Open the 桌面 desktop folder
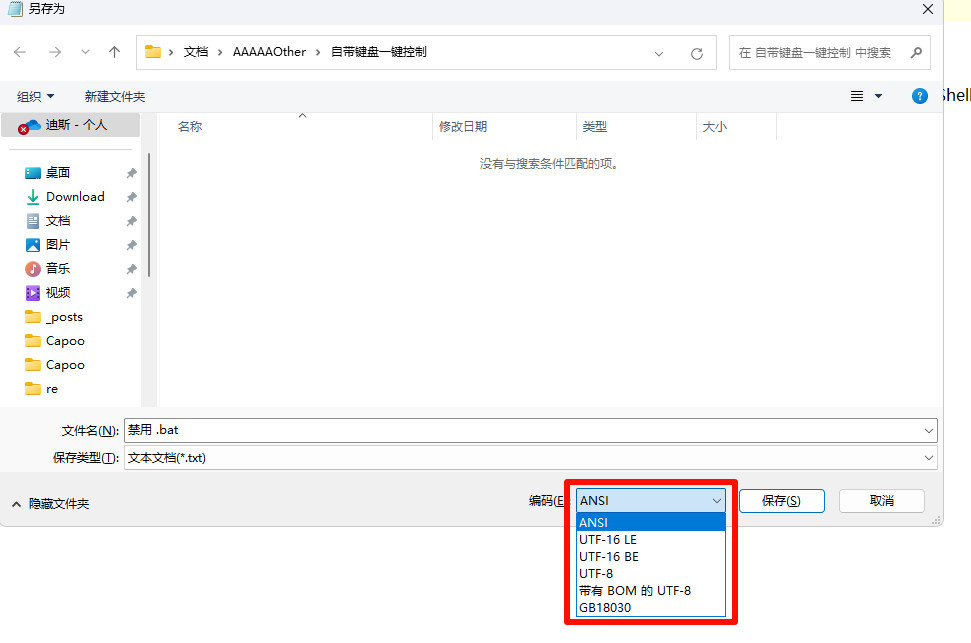Image resolution: width=971 pixels, height=643 pixels. 58,173
